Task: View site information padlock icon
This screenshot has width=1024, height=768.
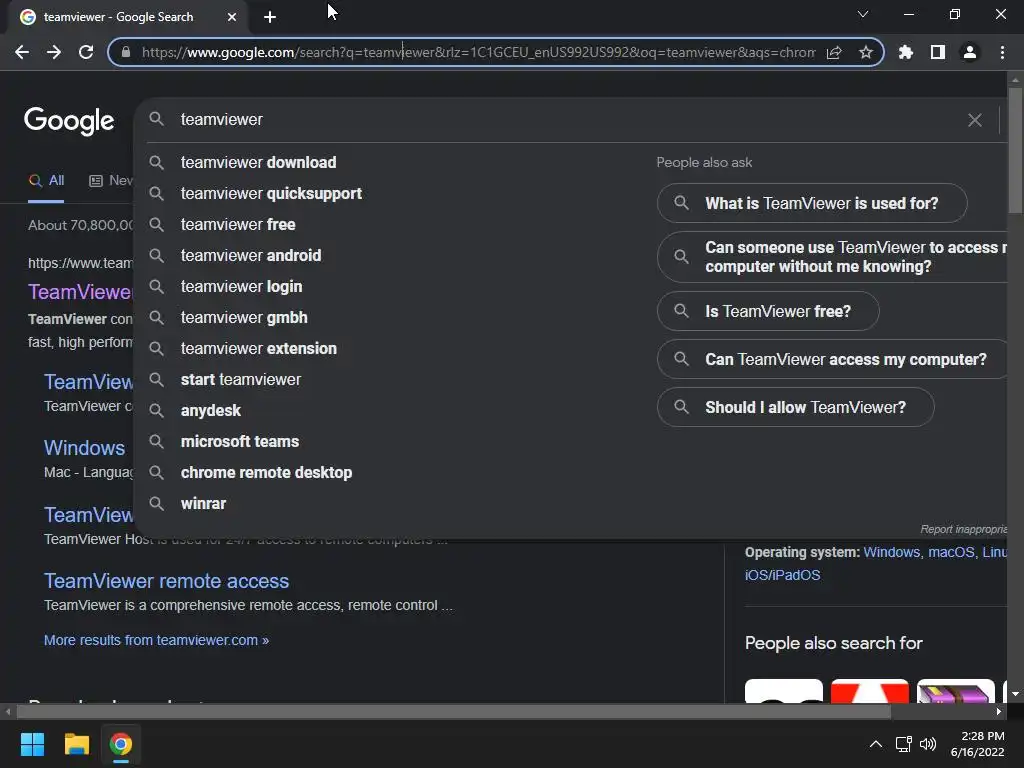Action: pyautogui.click(x=125, y=52)
